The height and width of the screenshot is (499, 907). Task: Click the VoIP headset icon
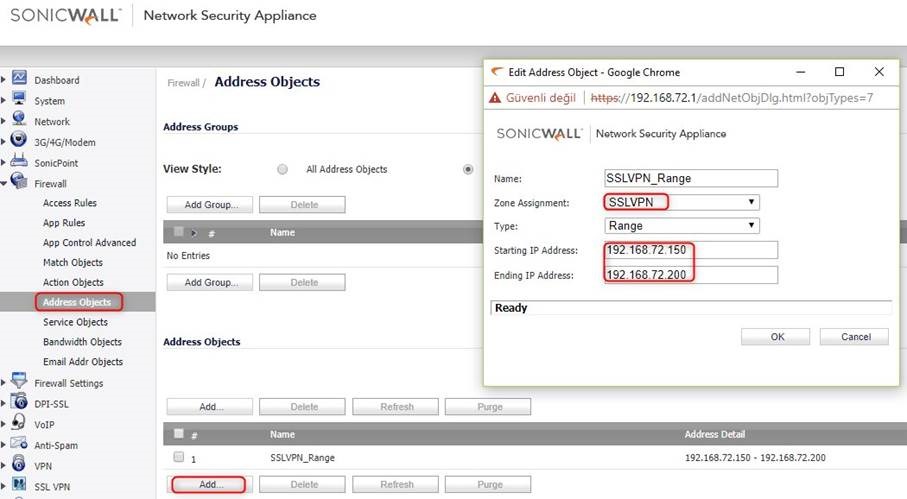click(19, 422)
